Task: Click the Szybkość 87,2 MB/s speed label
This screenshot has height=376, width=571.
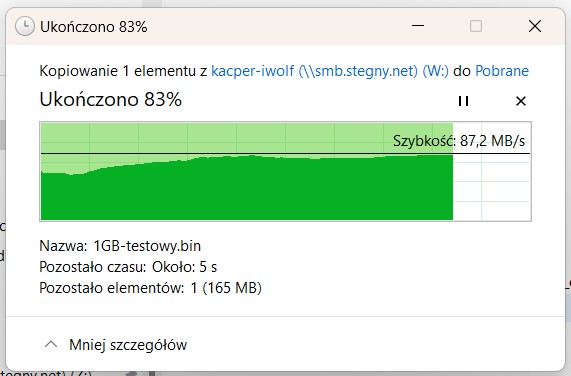Action: coord(459,140)
